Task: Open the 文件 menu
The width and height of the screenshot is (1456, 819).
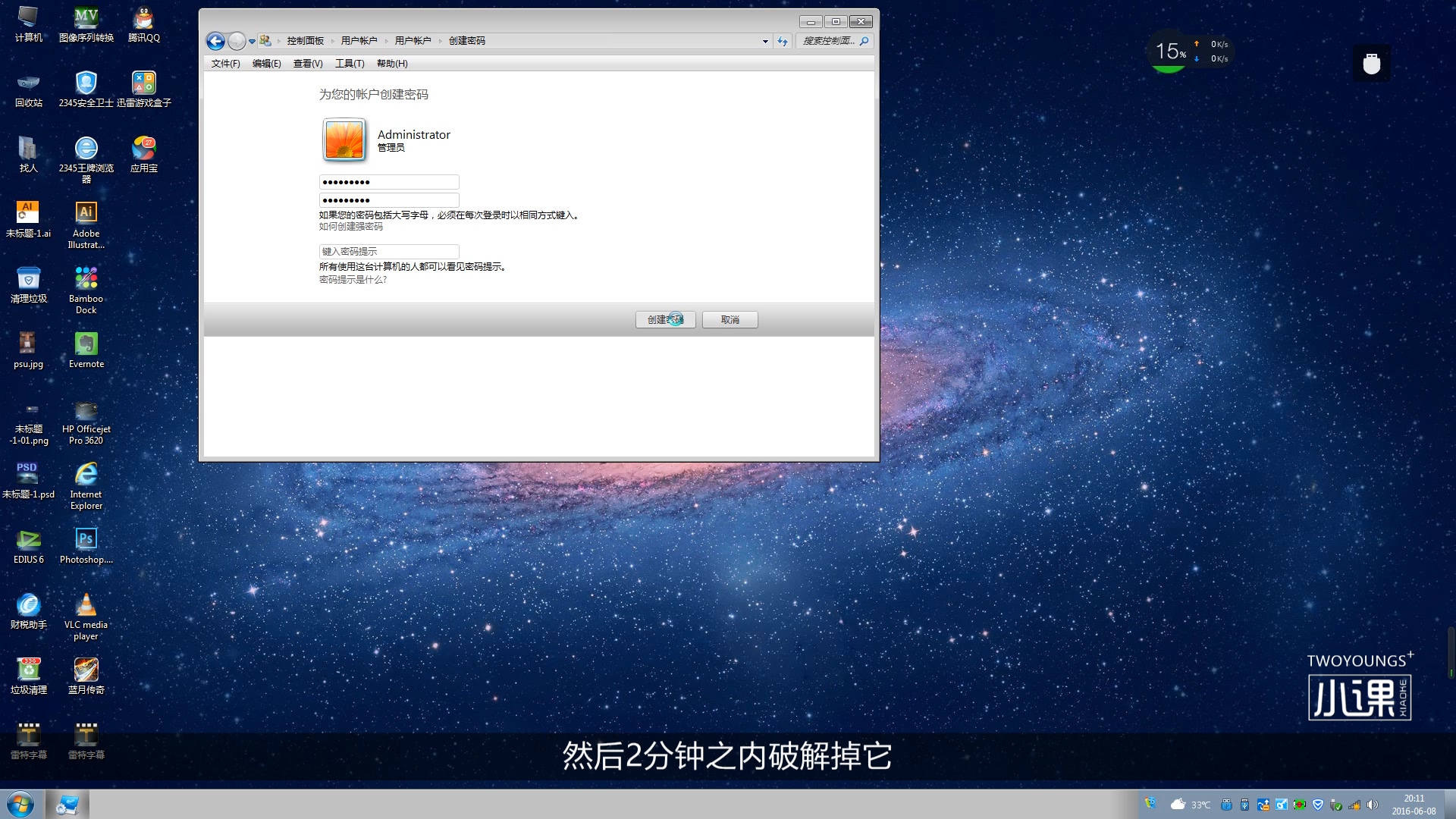Action: click(x=224, y=64)
